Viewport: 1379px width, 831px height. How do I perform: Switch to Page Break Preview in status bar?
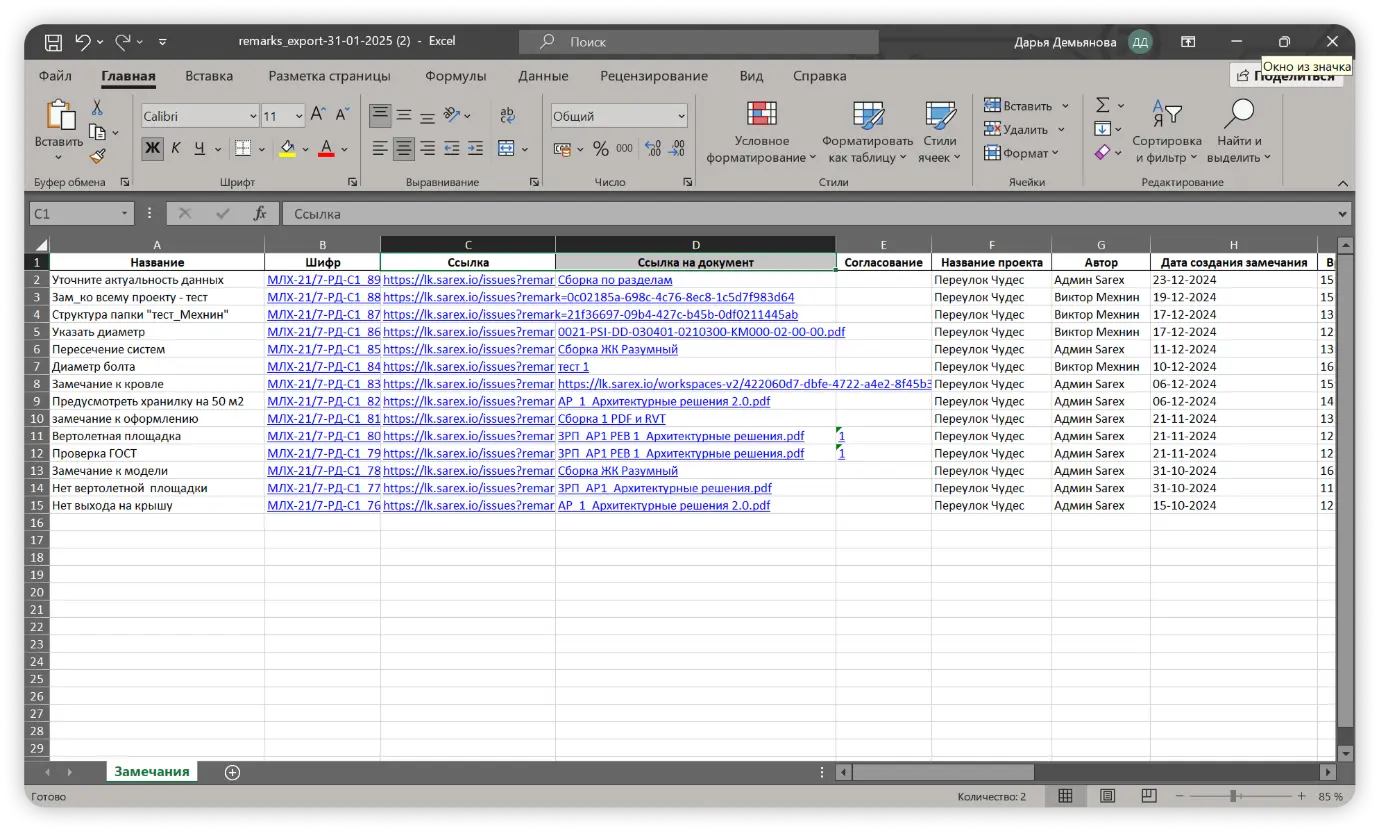[x=1149, y=796]
